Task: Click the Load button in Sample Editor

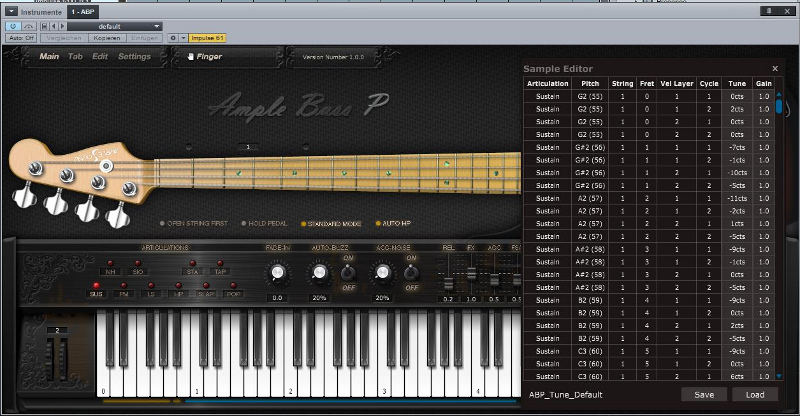Action: (x=755, y=395)
